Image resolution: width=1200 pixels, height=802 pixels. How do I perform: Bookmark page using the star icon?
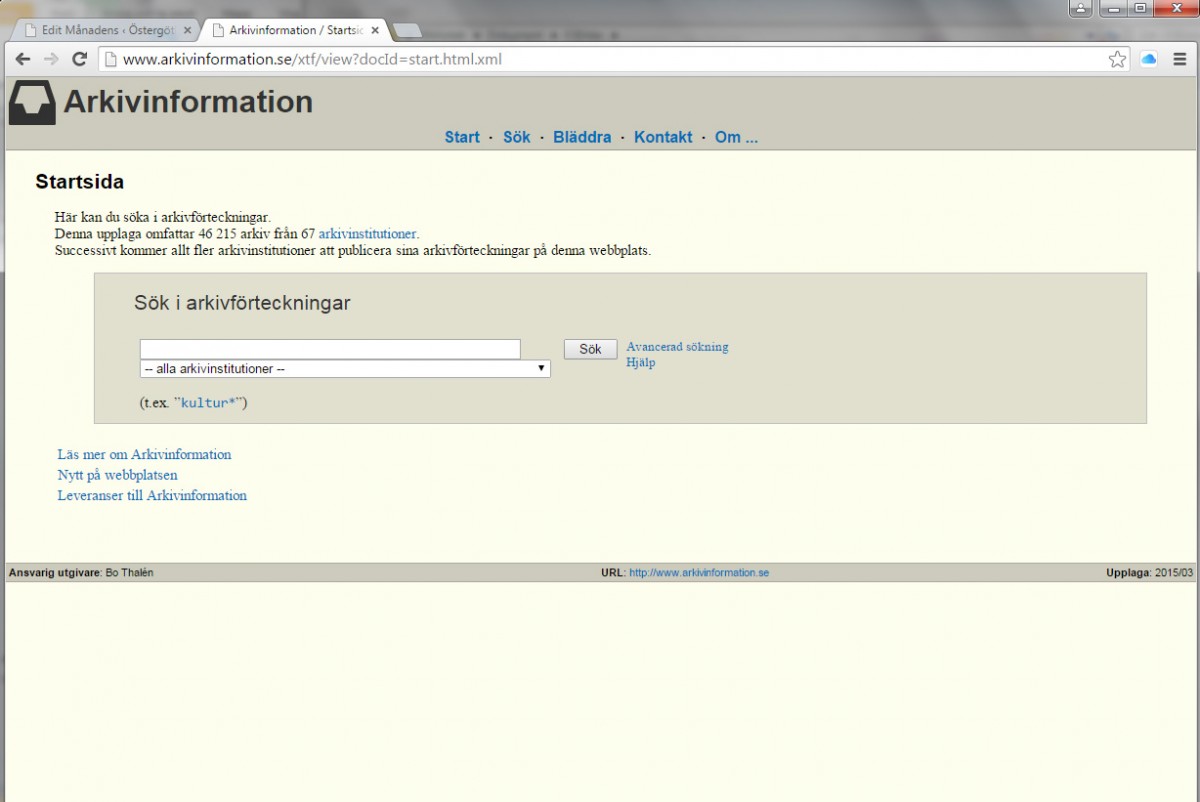(x=1117, y=59)
